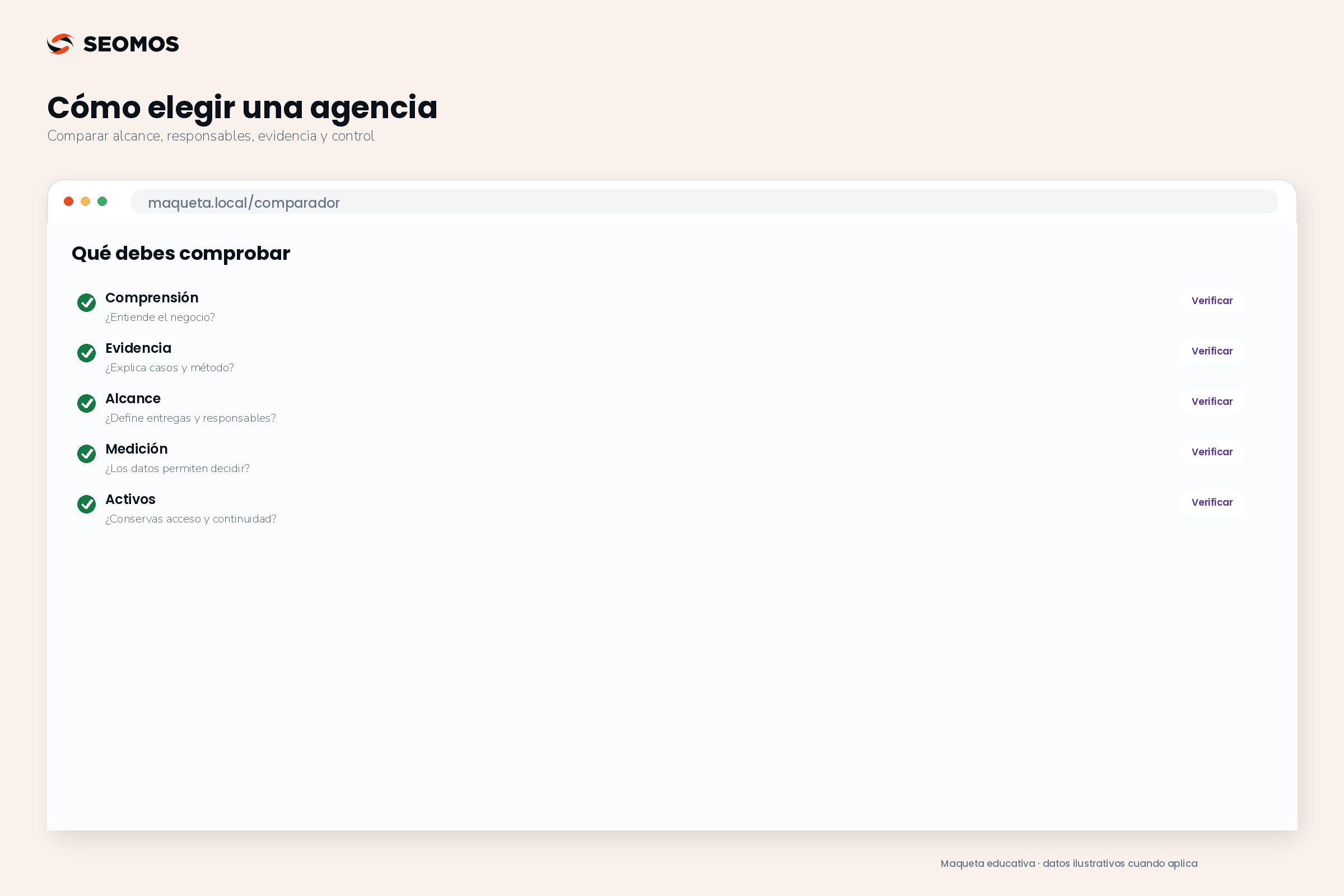Click Verificar in the Alcance row
Image resolution: width=1344 pixels, height=896 pixels.
1211,401
